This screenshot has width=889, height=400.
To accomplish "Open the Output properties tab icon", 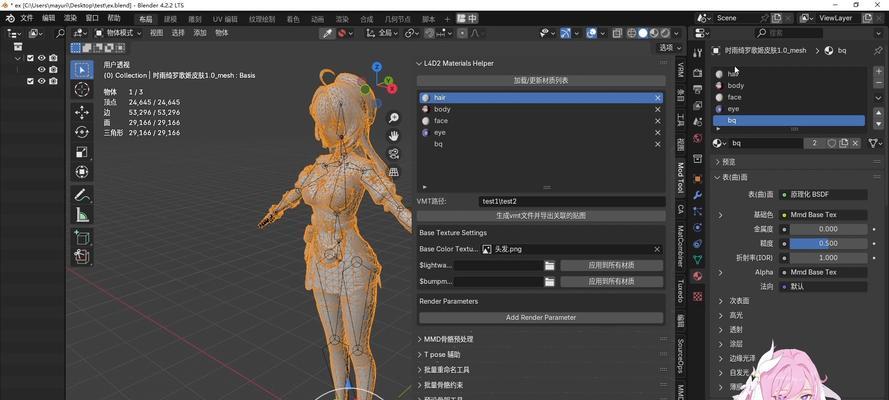I will point(698,90).
